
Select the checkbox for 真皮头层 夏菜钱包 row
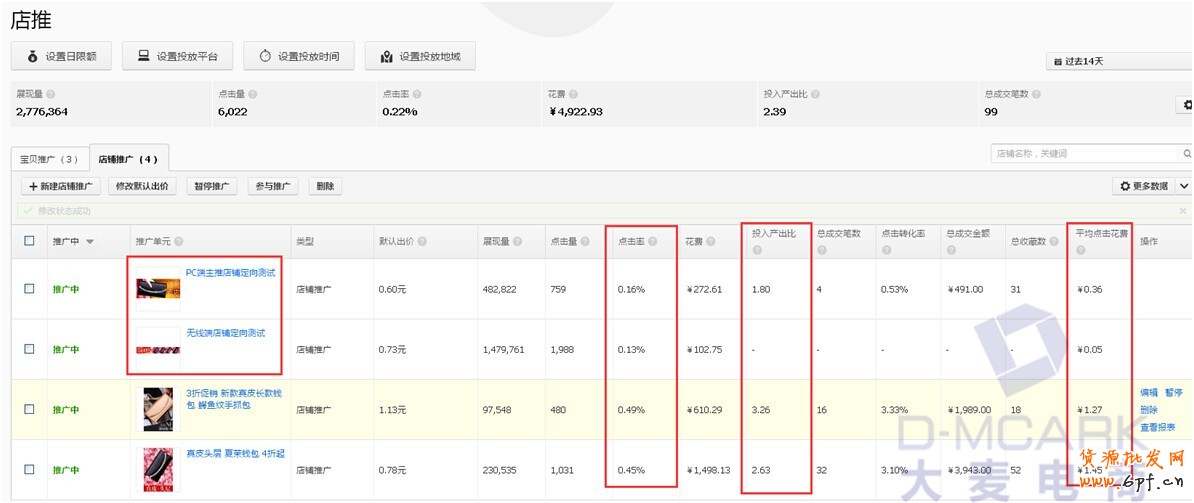[29, 469]
